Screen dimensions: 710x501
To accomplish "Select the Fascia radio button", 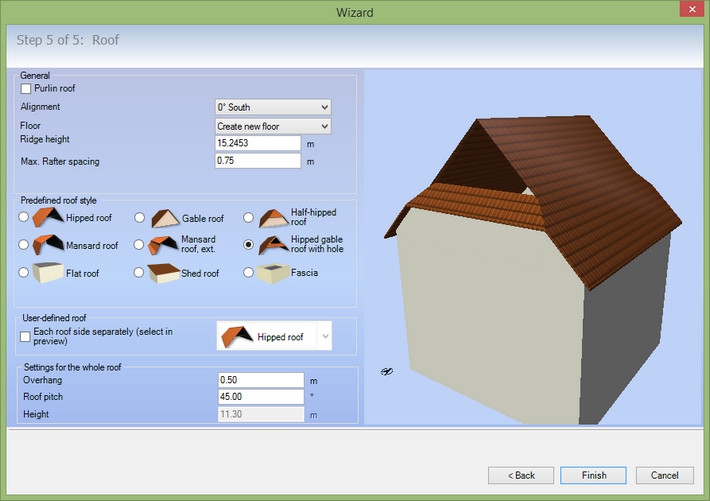I will click(x=248, y=272).
